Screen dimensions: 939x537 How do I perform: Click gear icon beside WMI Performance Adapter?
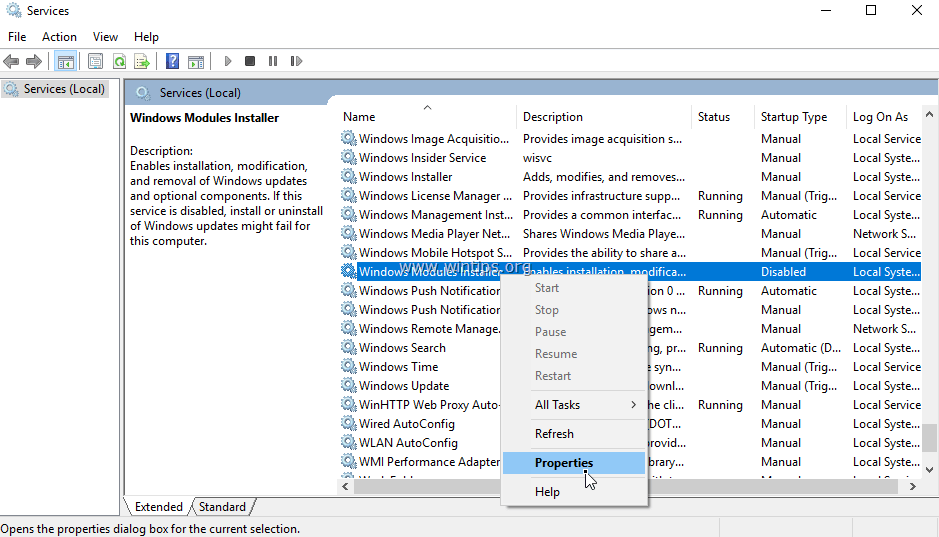(x=349, y=462)
